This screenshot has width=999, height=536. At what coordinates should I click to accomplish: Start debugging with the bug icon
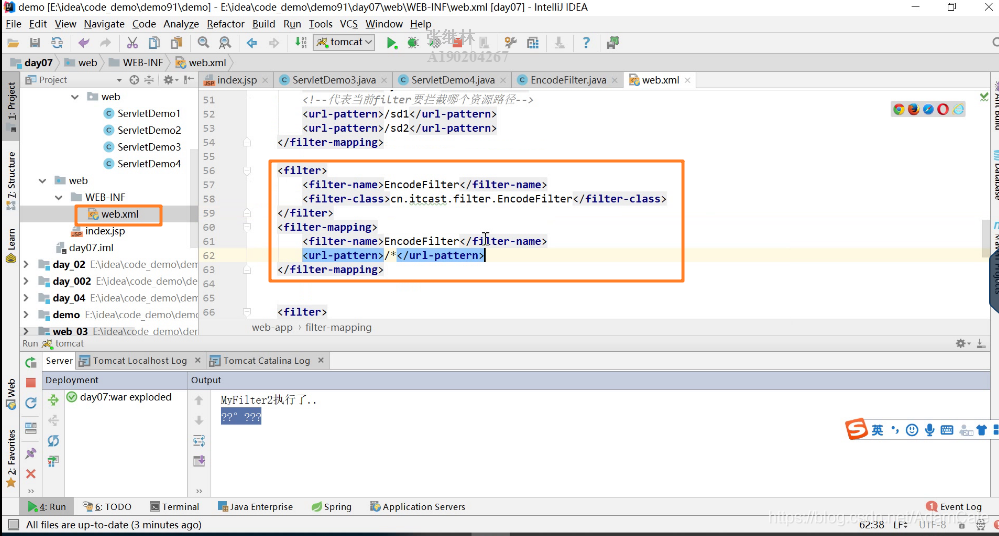413,43
